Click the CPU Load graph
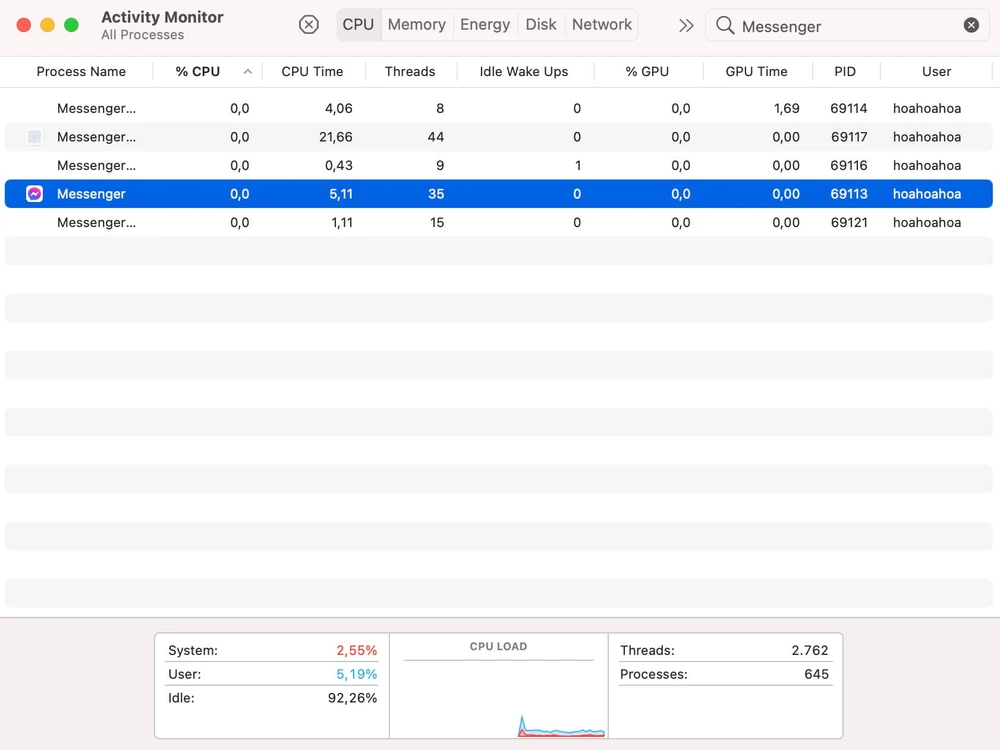This screenshot has height=750, width=1000. [x=498, y=700]
